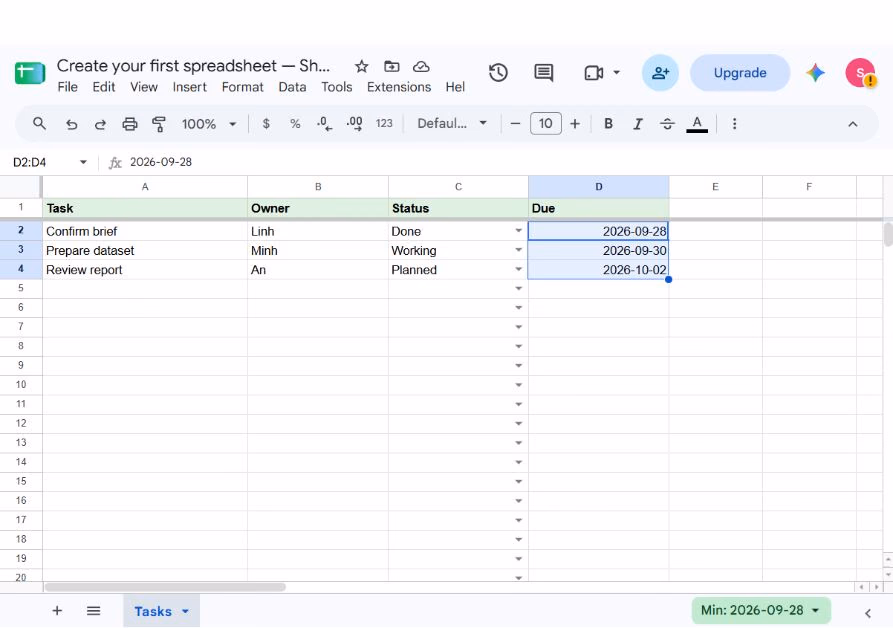Screen dimensions: 893x628
Task: Open the account avatar
Action: point(860,73)
